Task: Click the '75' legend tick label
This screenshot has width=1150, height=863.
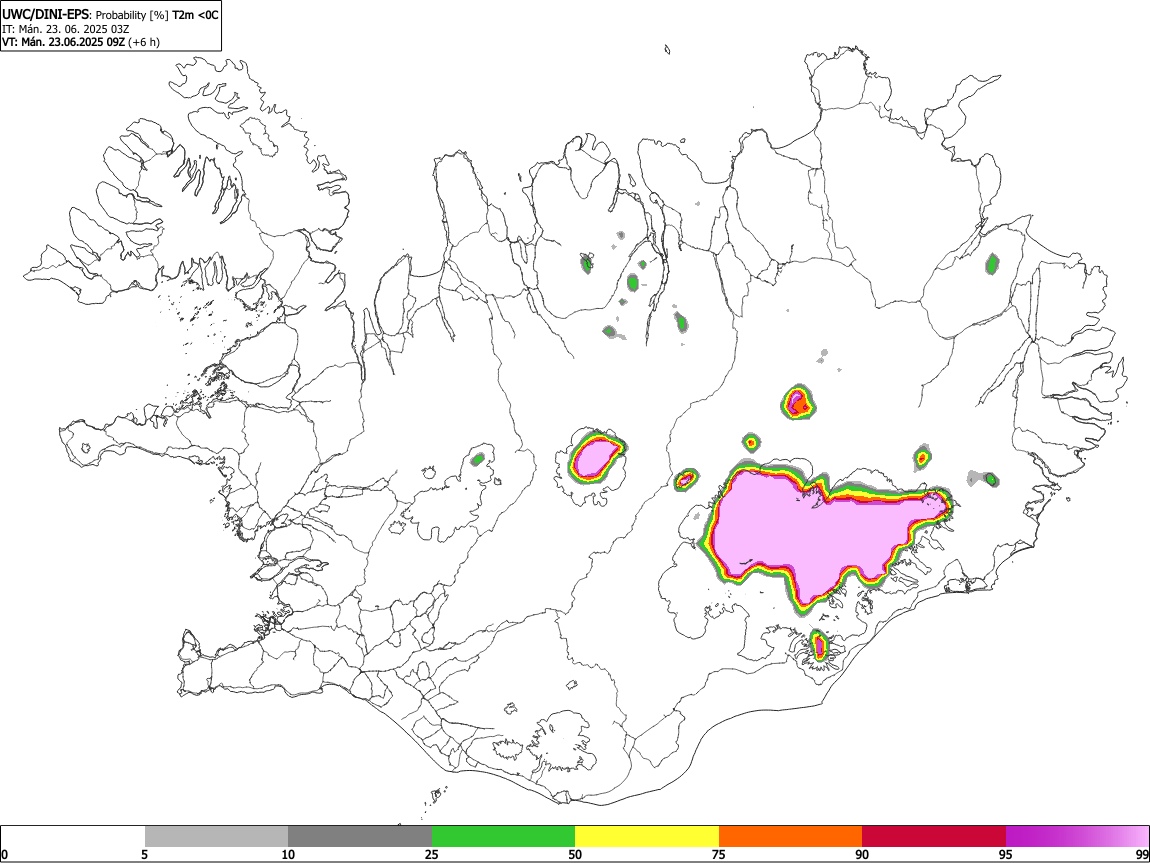Action: [x=719, y=854]
